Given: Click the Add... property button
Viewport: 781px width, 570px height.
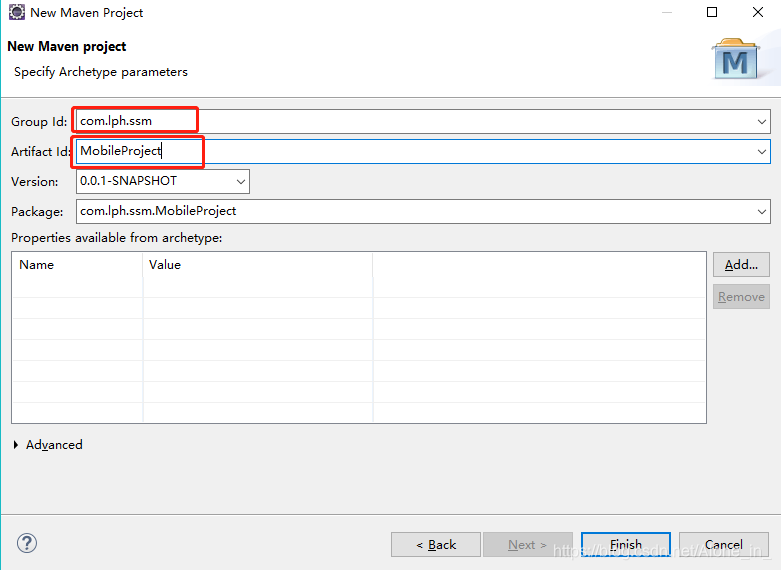Looking at the screenshot, I should coord(741,265).
